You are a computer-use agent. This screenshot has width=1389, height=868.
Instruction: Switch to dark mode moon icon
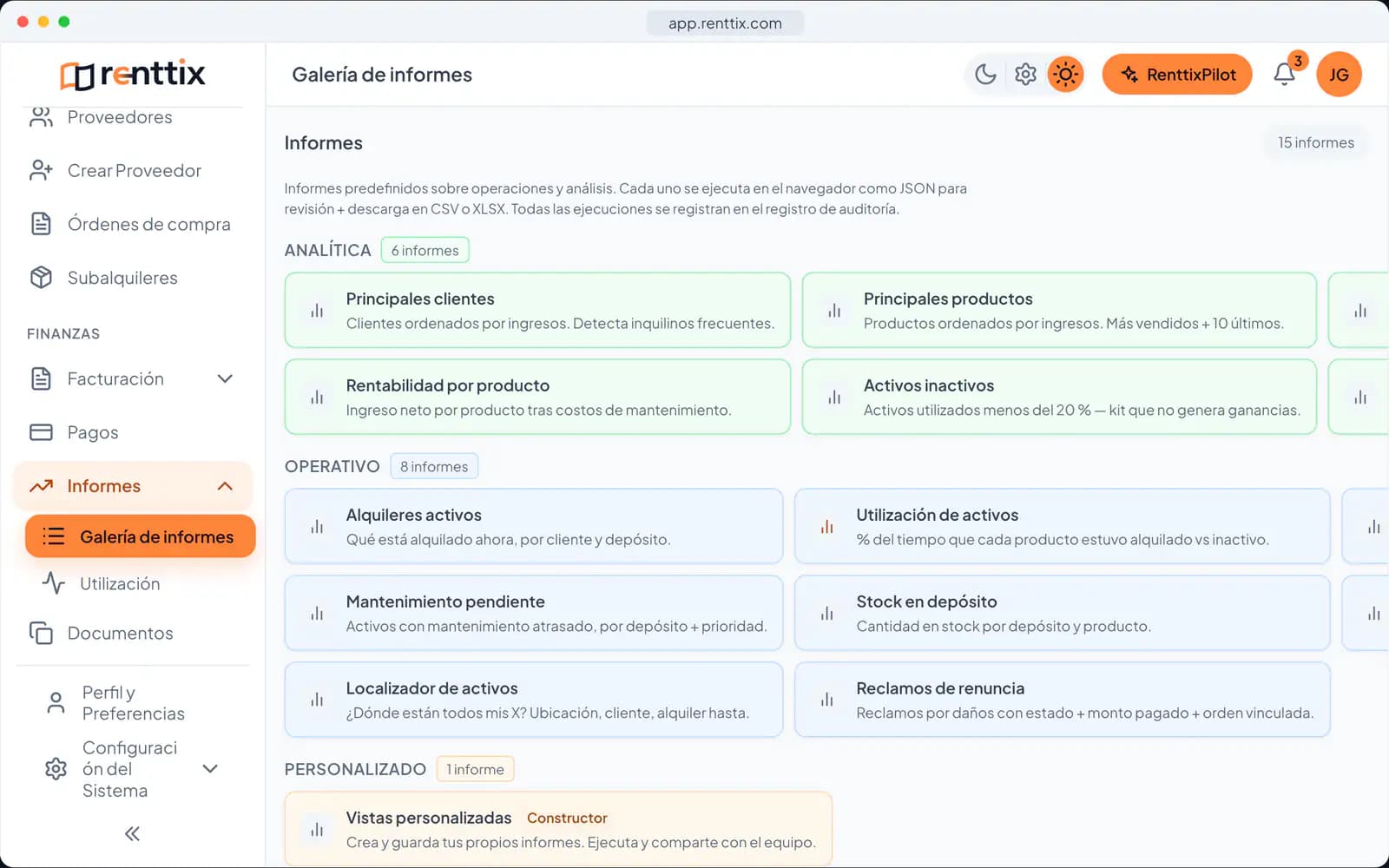pos(985,75)
